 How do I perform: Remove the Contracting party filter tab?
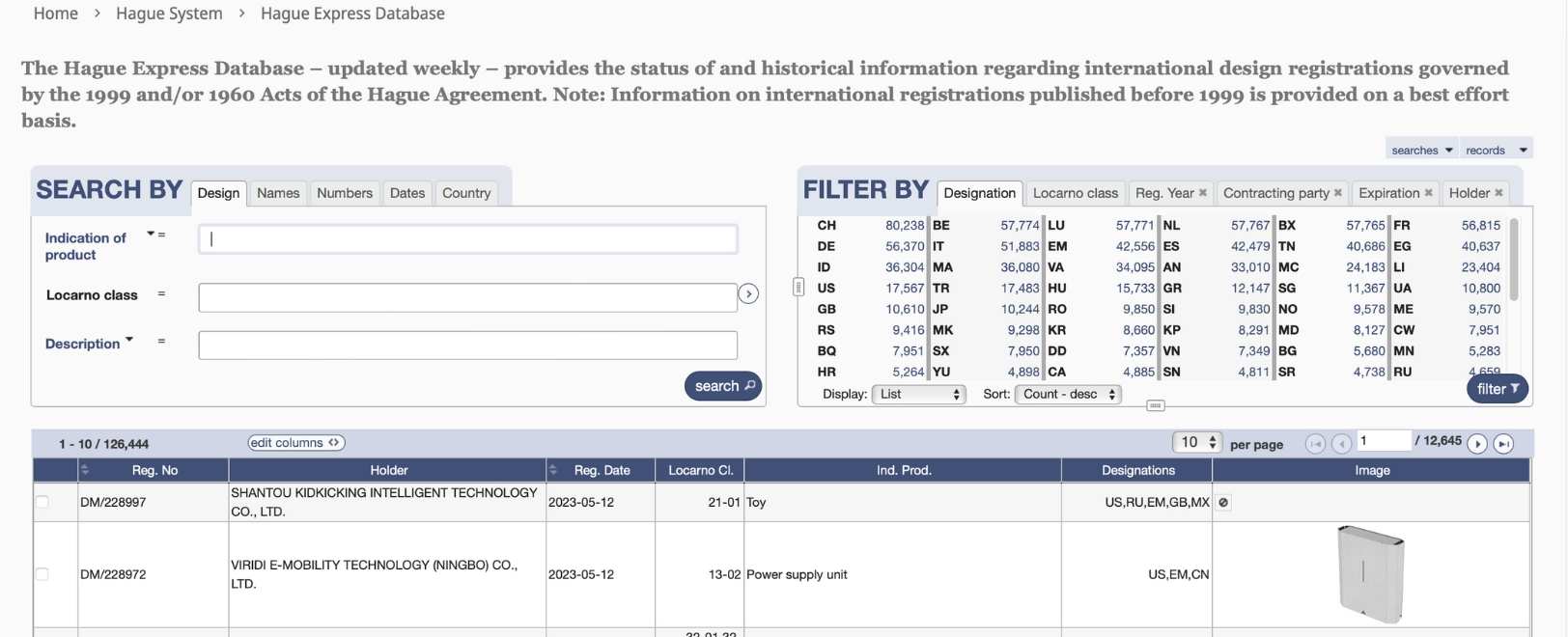(x=1338, y=193)
